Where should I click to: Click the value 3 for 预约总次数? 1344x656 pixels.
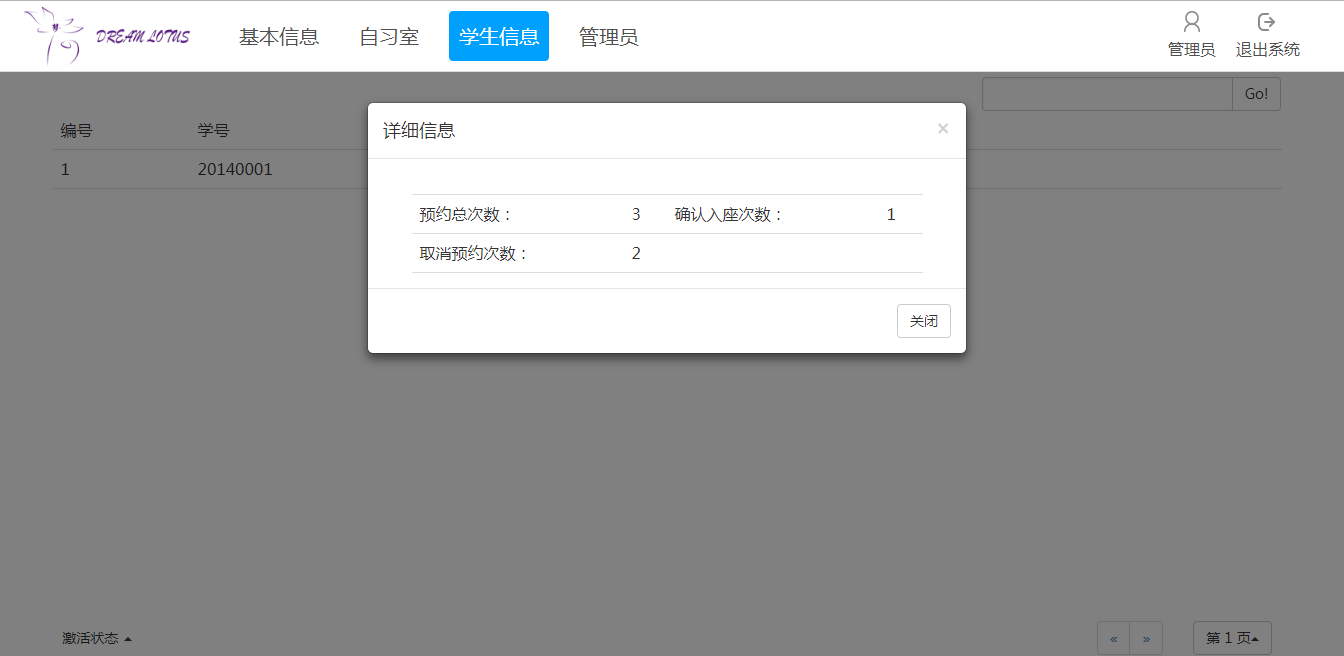point(636,214)
